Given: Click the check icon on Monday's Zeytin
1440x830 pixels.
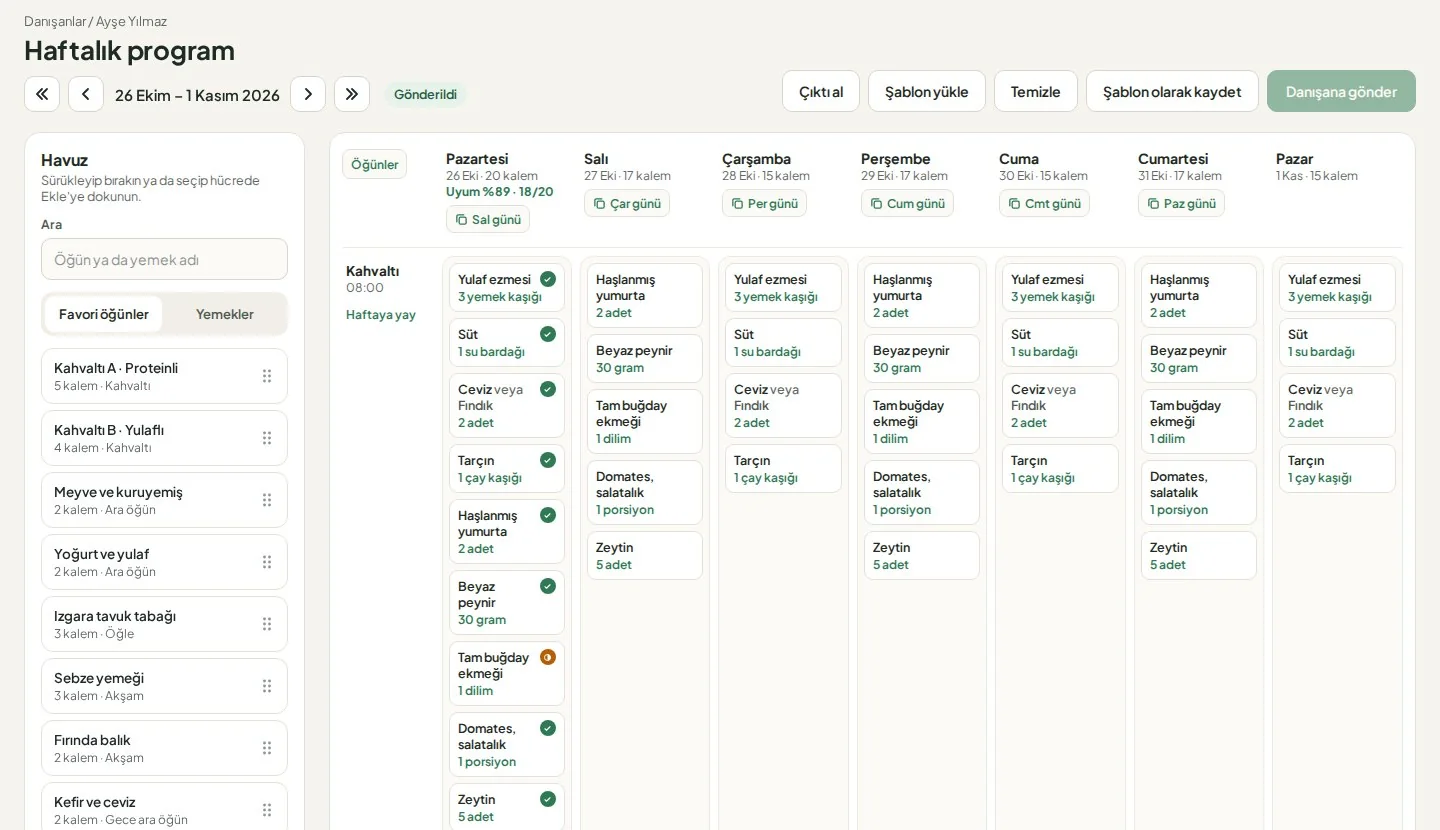Looking at the screenshot, I should point(548,799).
